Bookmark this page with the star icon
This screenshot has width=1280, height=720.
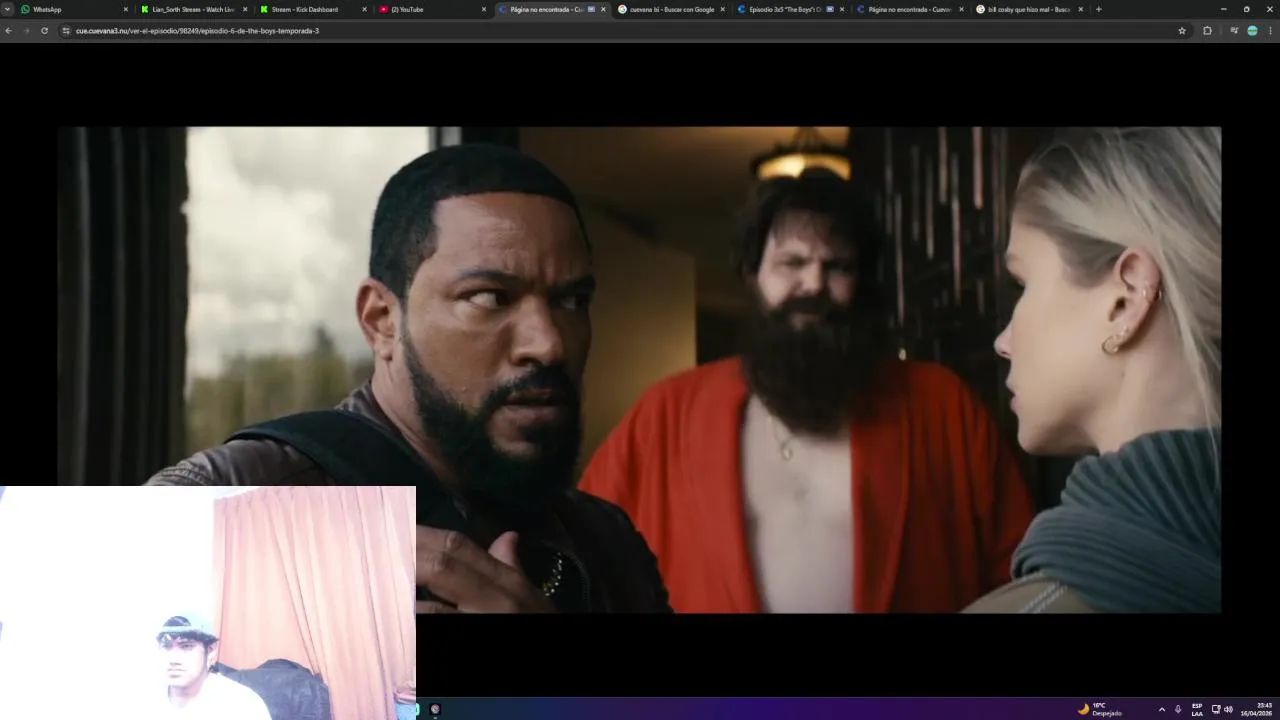point(1182,31)
